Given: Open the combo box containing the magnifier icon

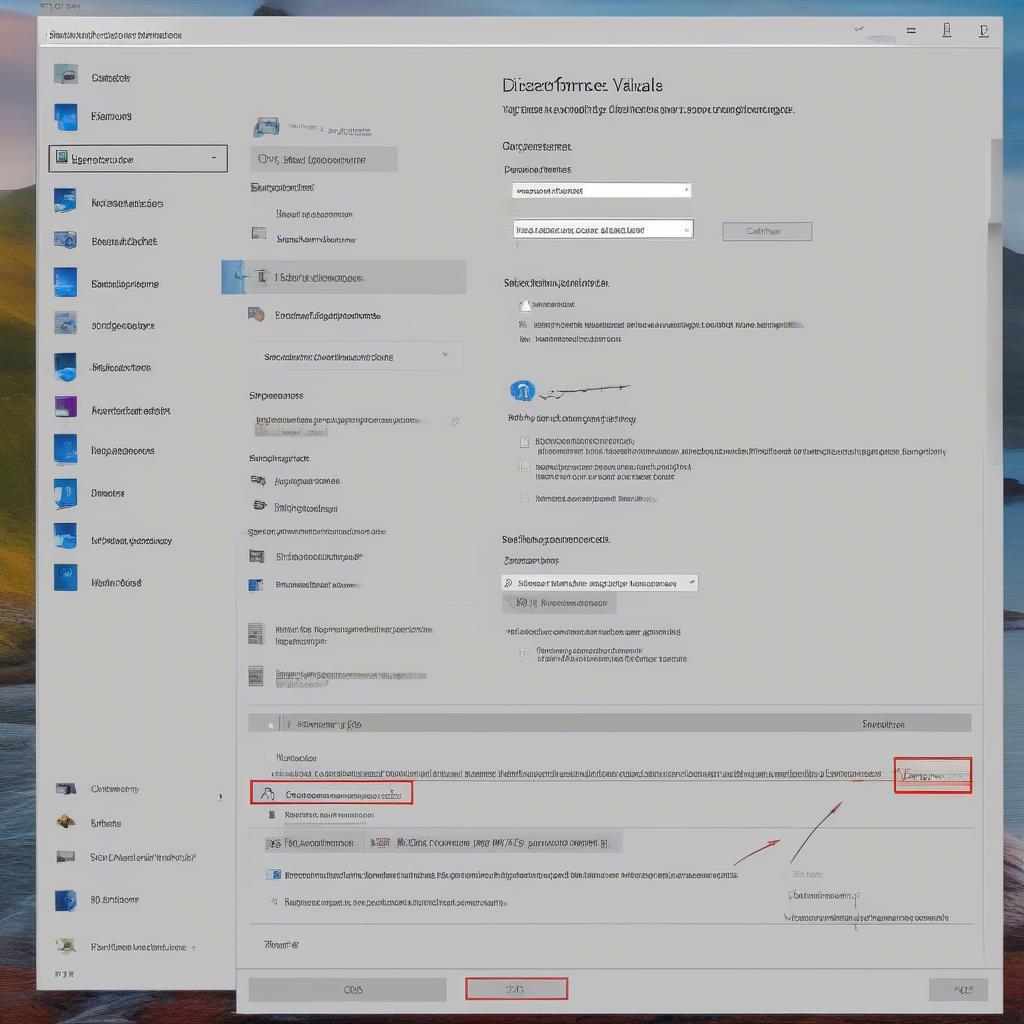Looking at the screenshot, I should point(600,583).
